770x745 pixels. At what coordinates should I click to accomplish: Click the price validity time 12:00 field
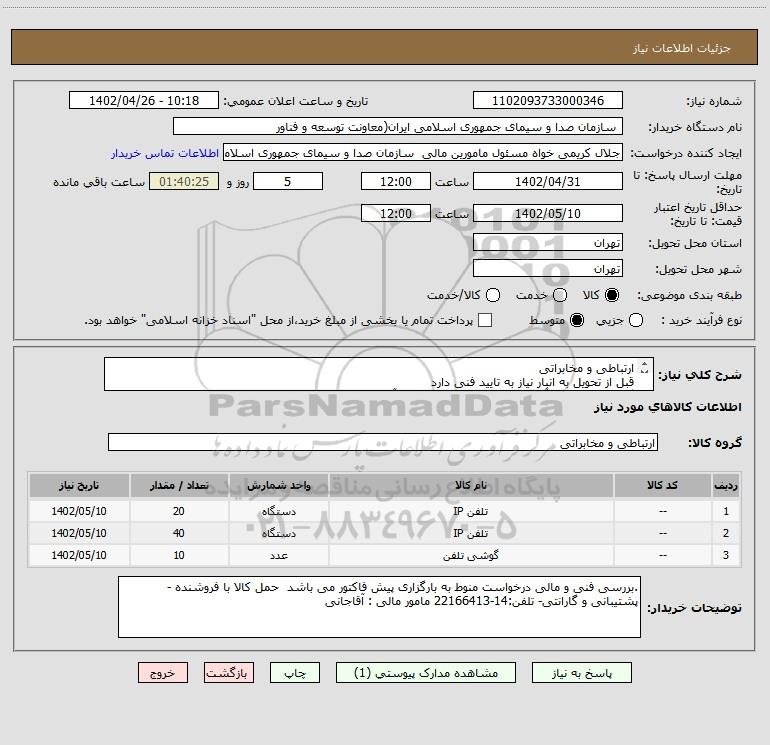pos(396,214)
